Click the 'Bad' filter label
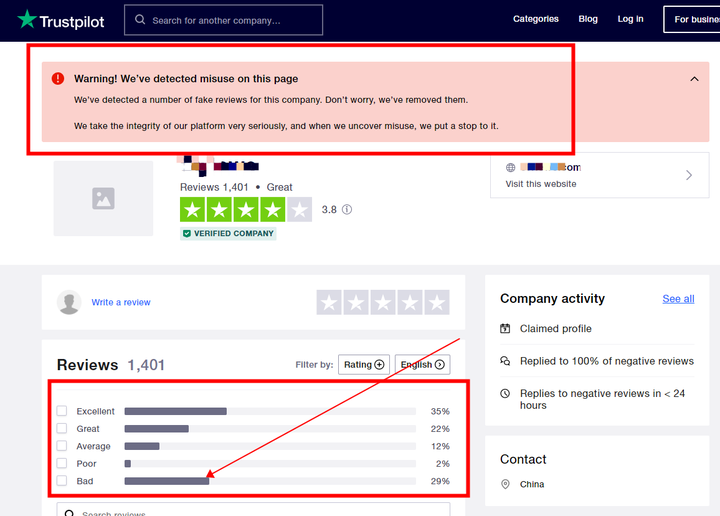The image size is (720, 516). [x=85, y=481]
